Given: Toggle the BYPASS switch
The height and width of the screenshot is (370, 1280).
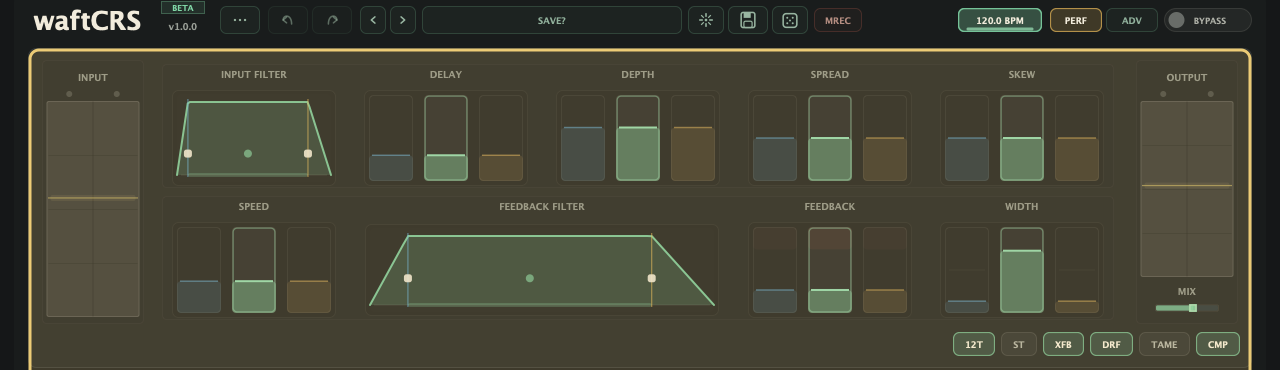Looking at the screenshot, I should (1208, 20).
